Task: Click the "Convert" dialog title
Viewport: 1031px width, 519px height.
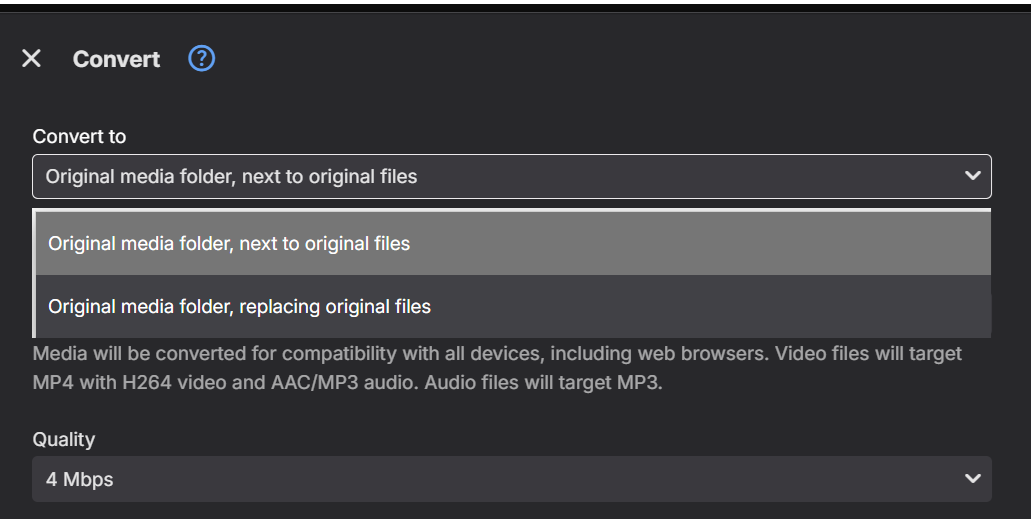Action: tap(116, 59)
